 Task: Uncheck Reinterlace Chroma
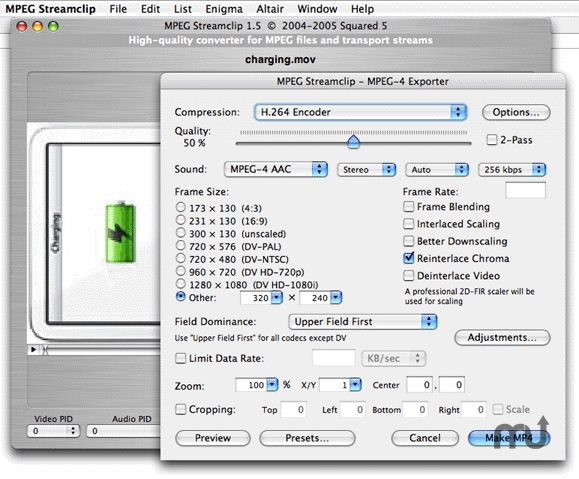[408, 258]
